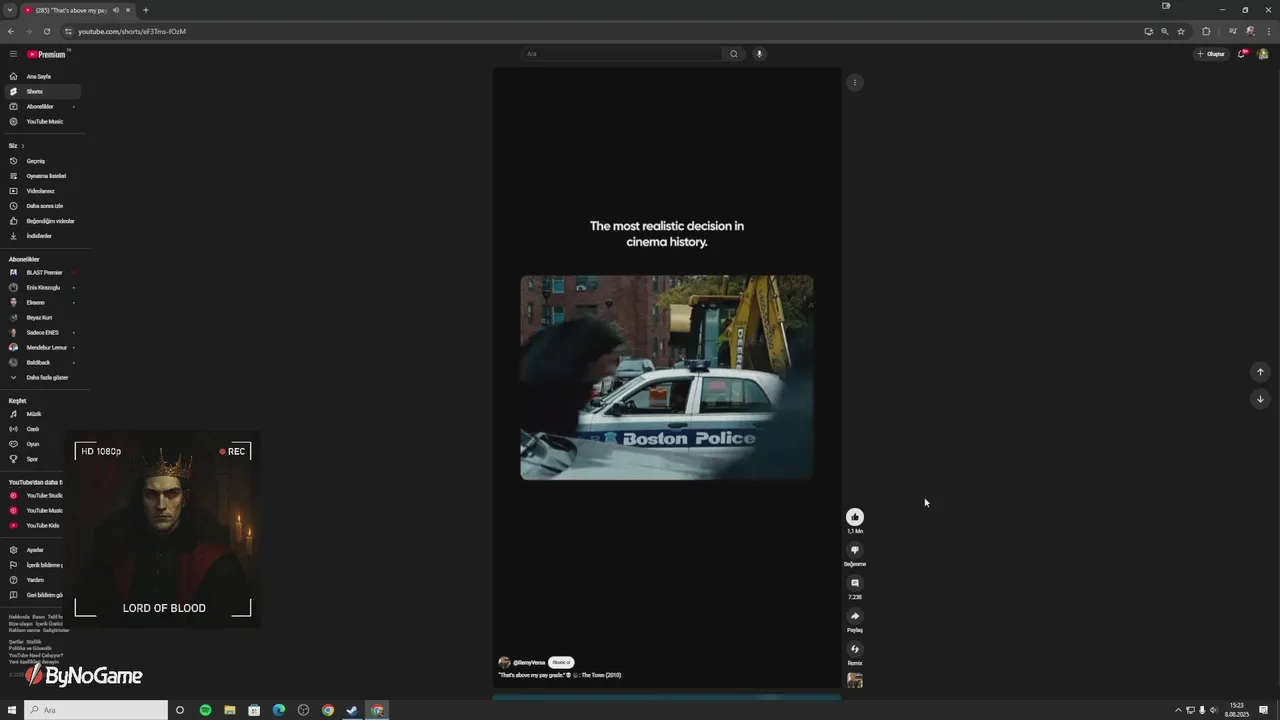1280x720 pixels.
Task: Click Oluştur create button
Action: click(1211, 54)
